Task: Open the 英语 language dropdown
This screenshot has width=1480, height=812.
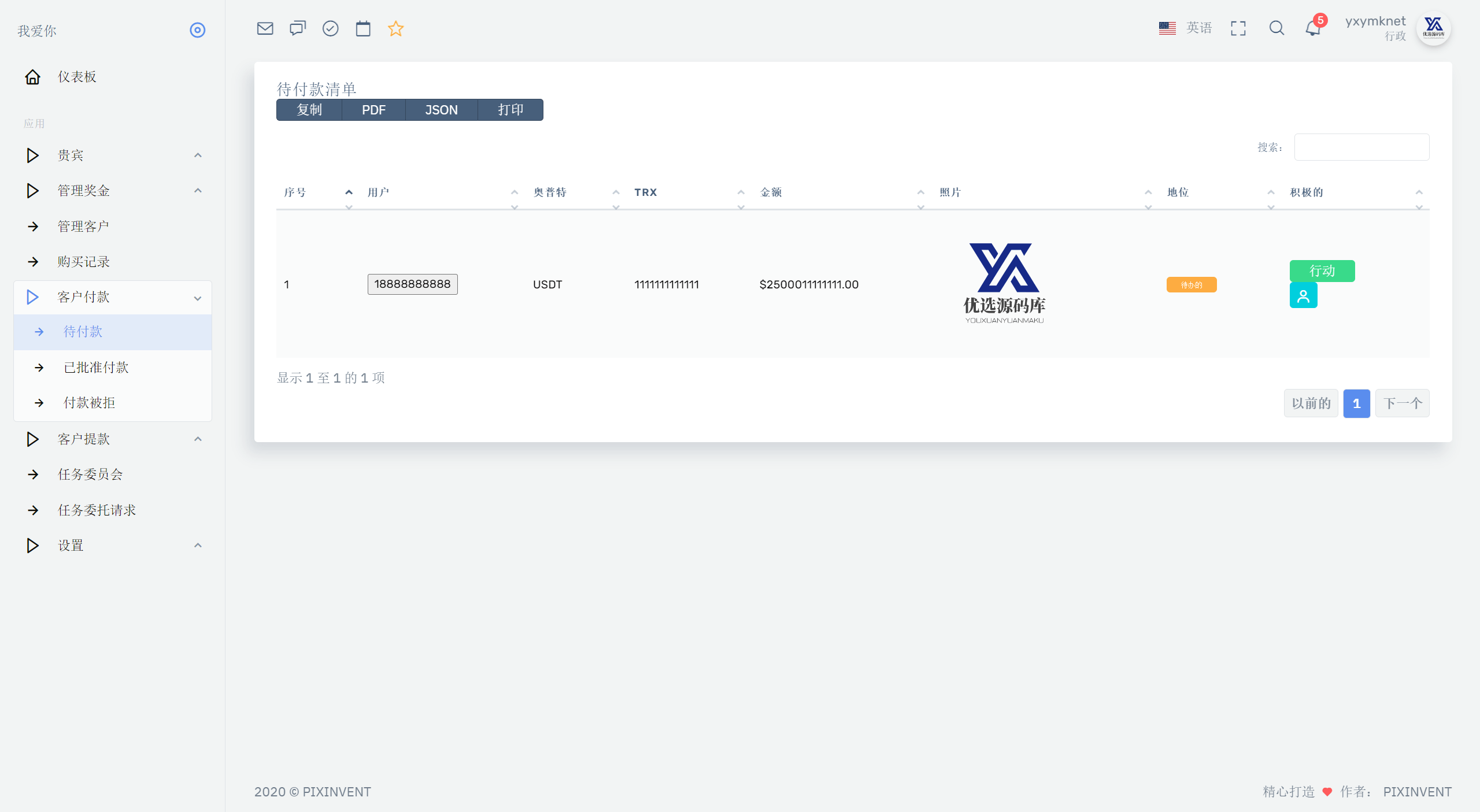Action: pyautogui.click(x=1185, y=28)
